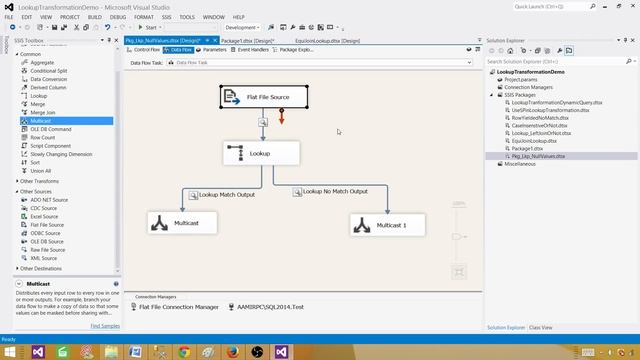This screenshot has width=640, height=360.
Task: Open Chrome from the taskbar
Action: [184, 352]
